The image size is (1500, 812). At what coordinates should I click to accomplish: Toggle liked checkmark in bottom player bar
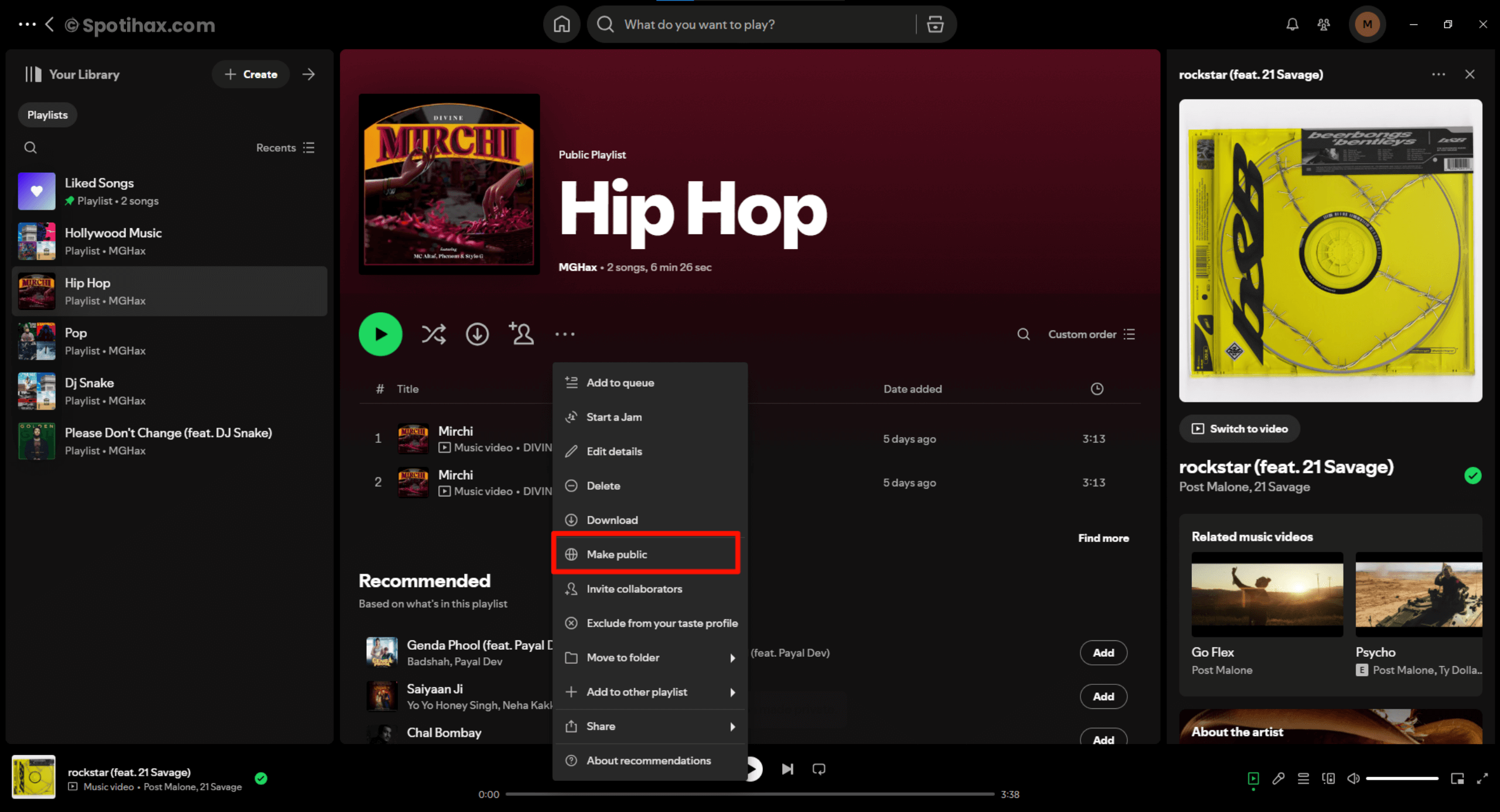pyautogui.click(x=261, y=779)
